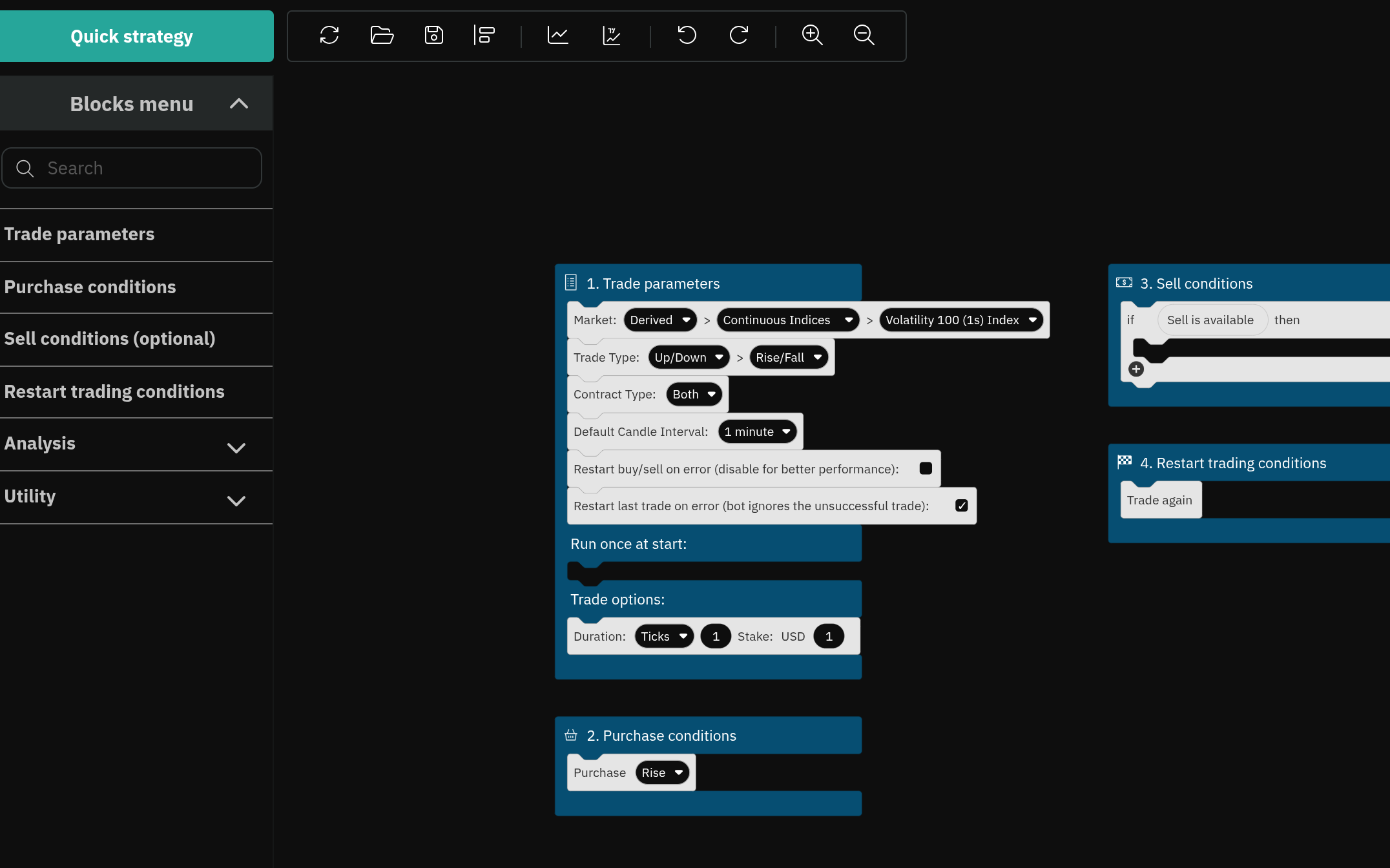This screenshot has height=868, width=1390.
Task: Expand the Utility category
Action: pyautogui.click(x=236, y=501)
